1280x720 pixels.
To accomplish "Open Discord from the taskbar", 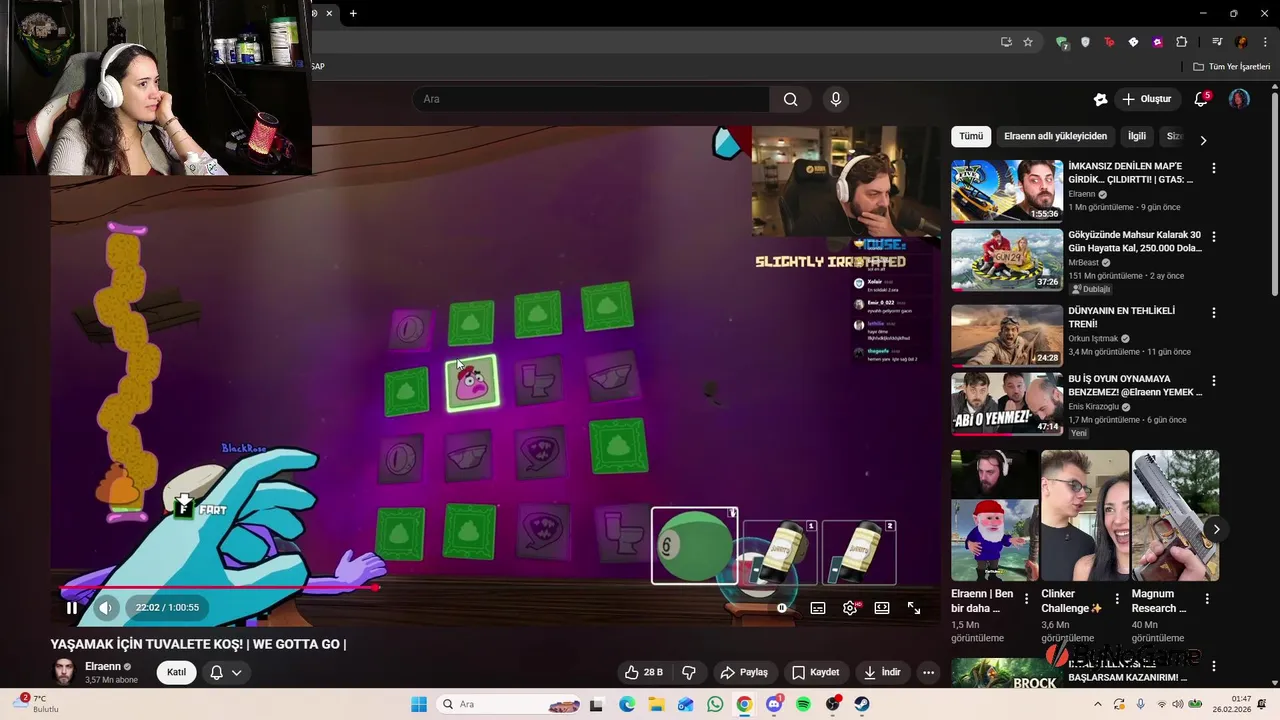I will [x=774, y=704].
